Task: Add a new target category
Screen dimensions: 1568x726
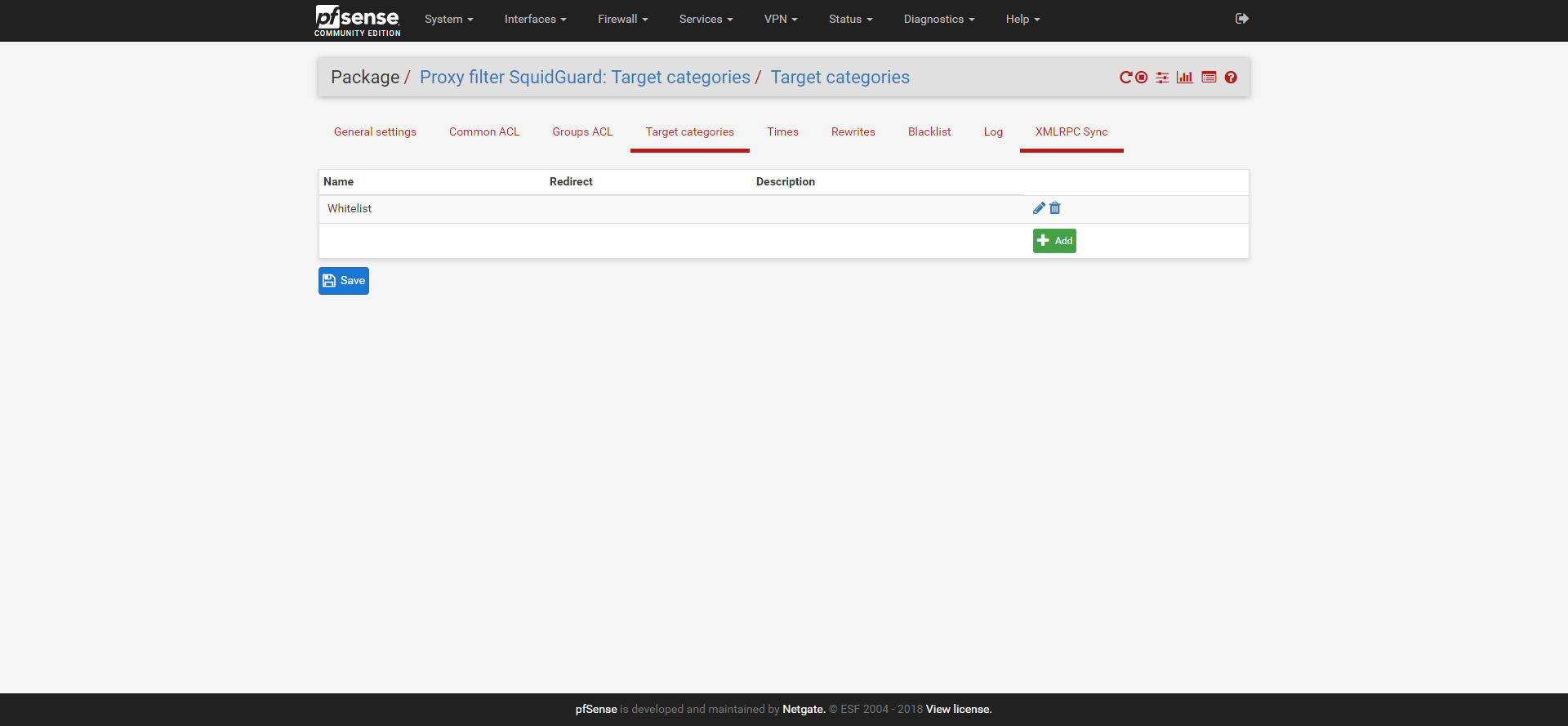Action: 1054,241
